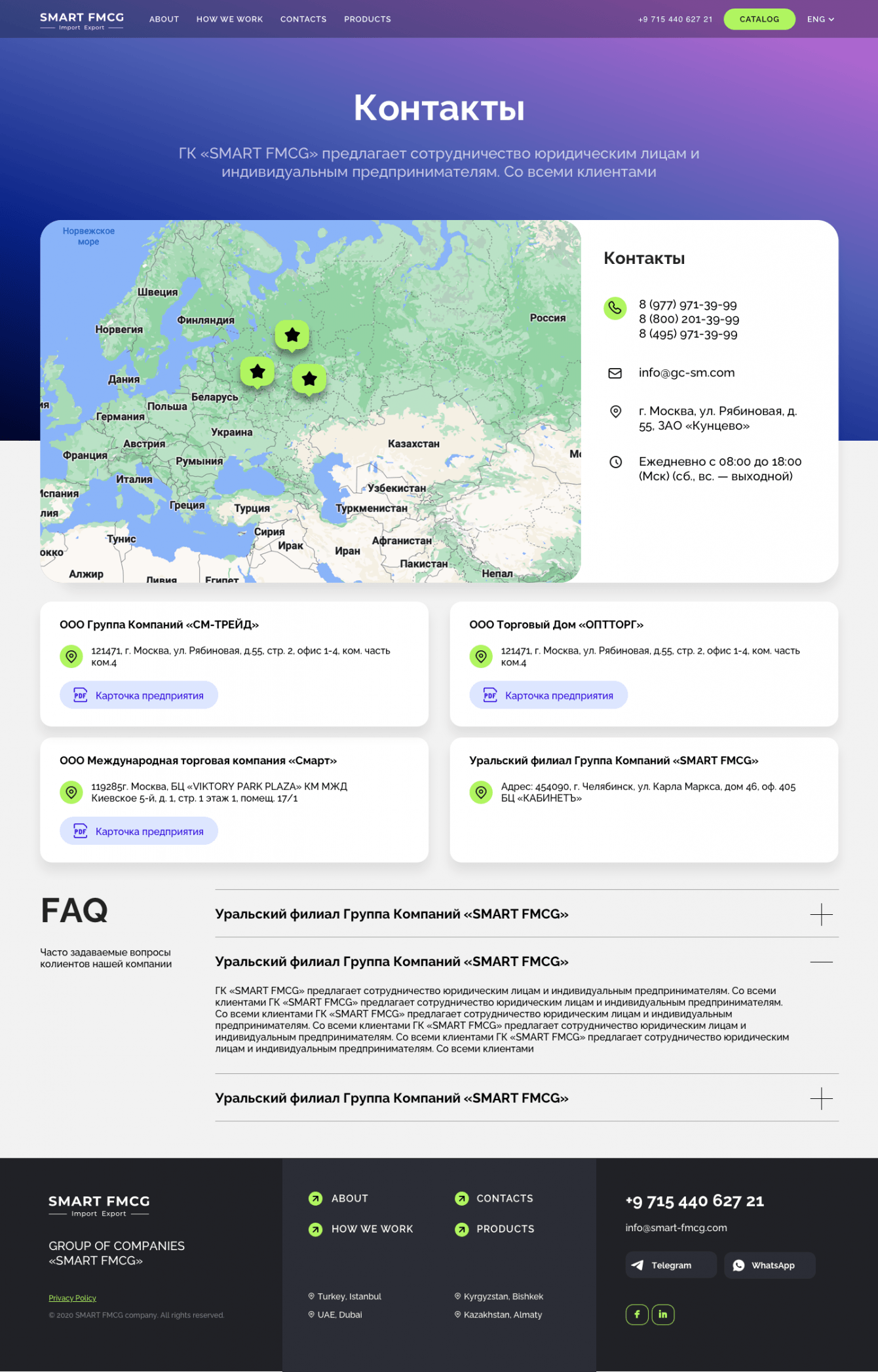Viewport: 878px width, 1372px height.
Task: Click the SMART FMCG logo in the header
Action: click(82, 20)
